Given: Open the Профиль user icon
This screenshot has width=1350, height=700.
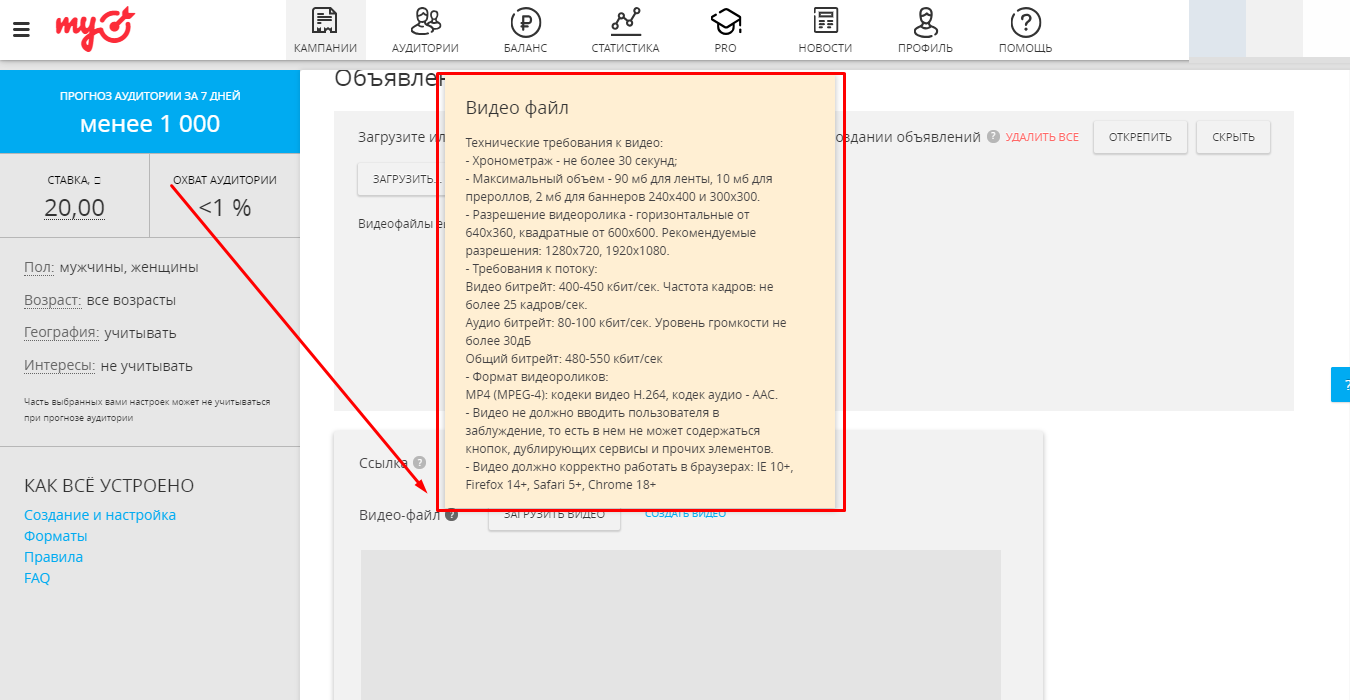Looking at the screenshot, I should pos(925,21).
